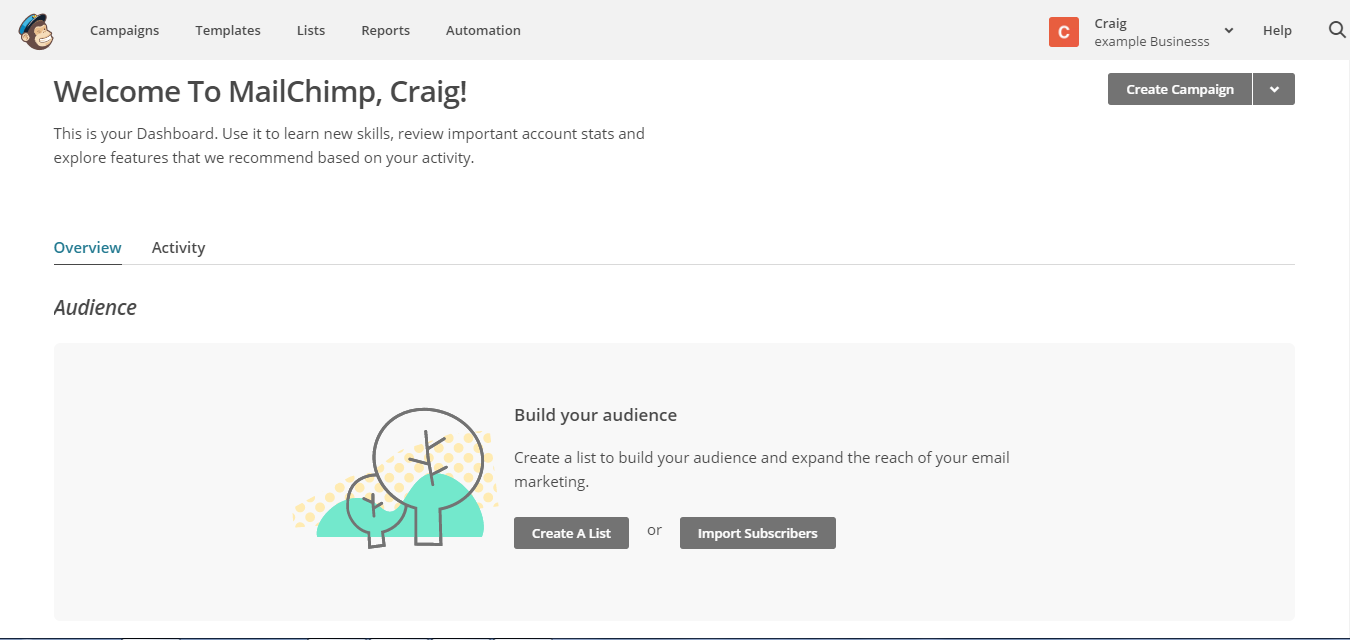This screenshot has height=640, width=1350.
Task: Click the tree illustration in the Audience panel
Action: click(x=395, y=477)
